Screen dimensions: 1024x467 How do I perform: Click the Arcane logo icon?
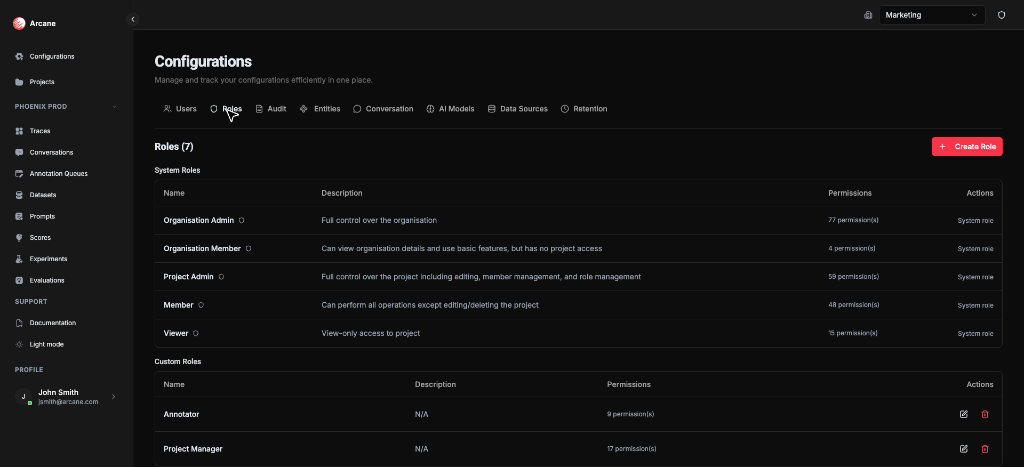pyautogui.click(x=19, y=24)
